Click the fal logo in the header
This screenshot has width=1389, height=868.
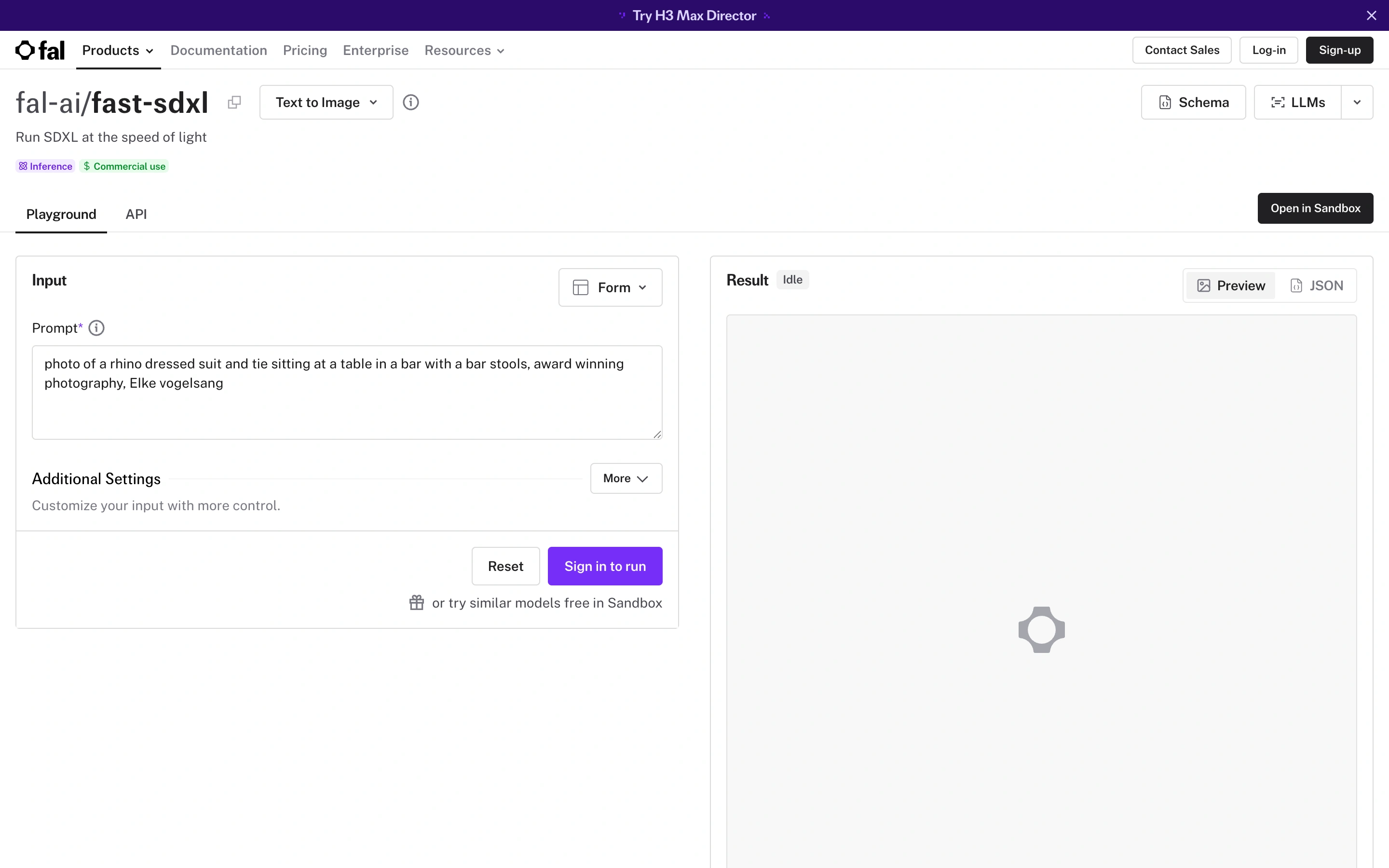(x=40, y=51)
